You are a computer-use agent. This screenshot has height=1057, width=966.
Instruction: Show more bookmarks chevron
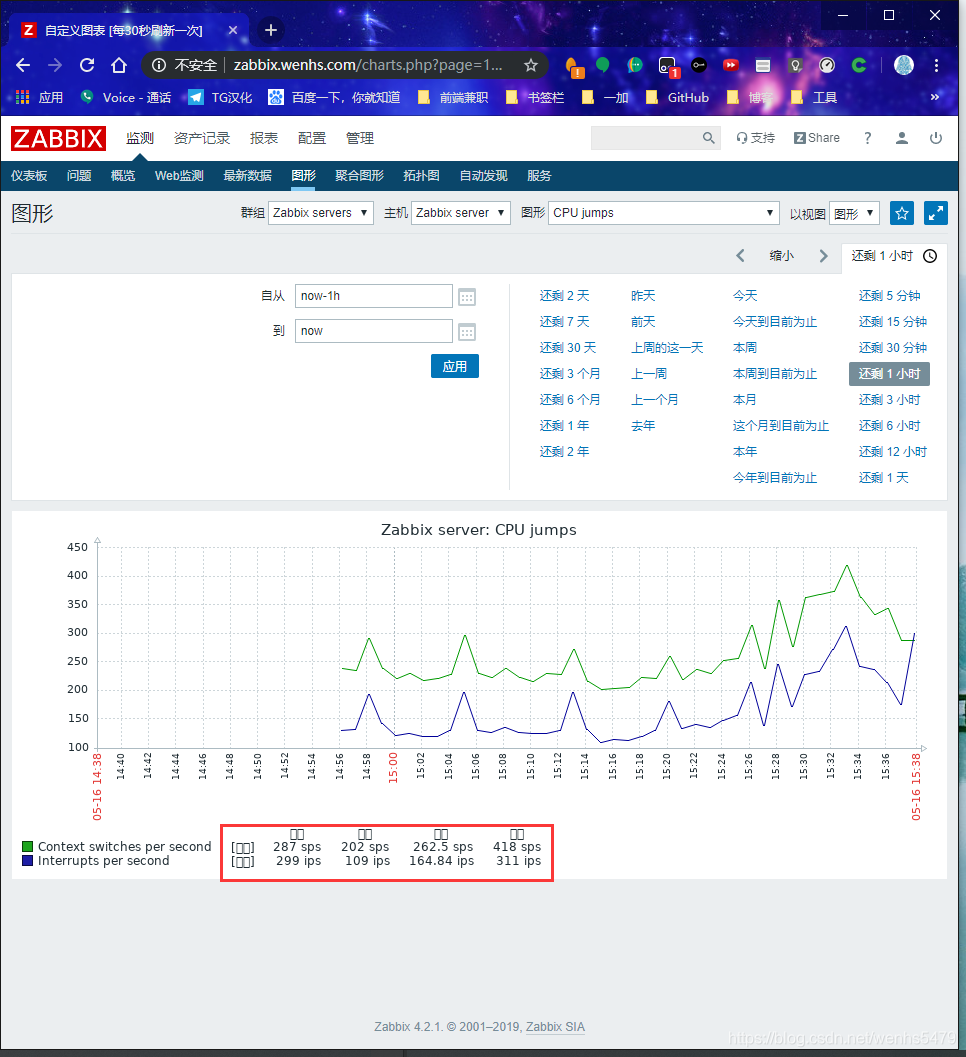click(x=934, y=97)
